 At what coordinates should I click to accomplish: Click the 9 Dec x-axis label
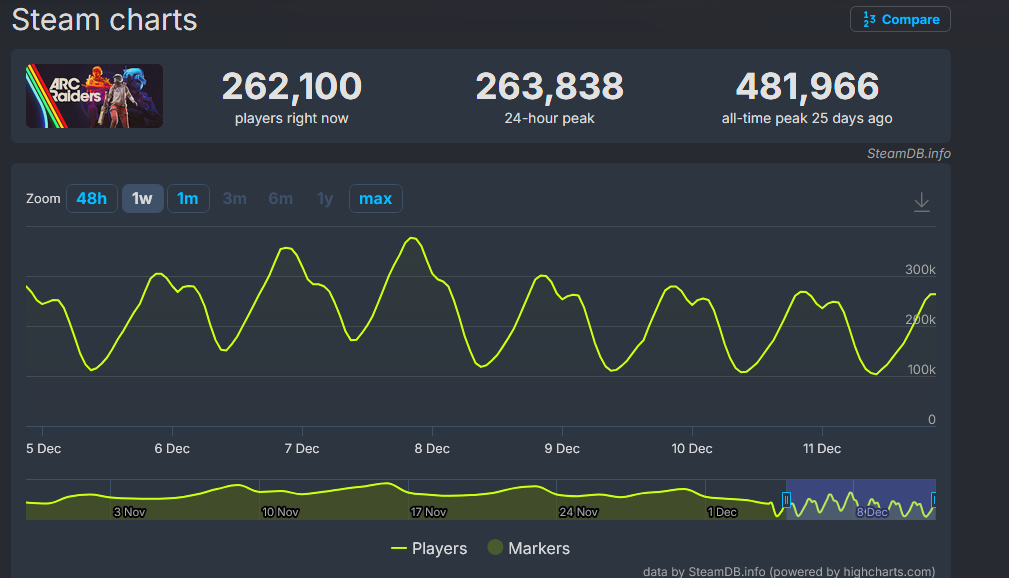pos(562,449)
